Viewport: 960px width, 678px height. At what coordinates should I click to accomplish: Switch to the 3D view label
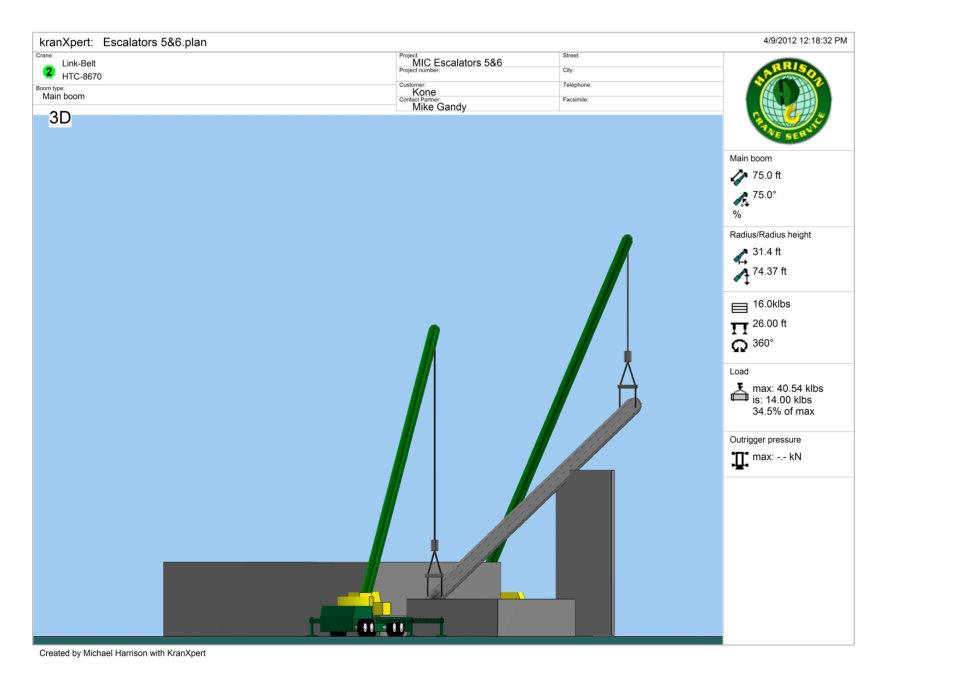(60, 119)
